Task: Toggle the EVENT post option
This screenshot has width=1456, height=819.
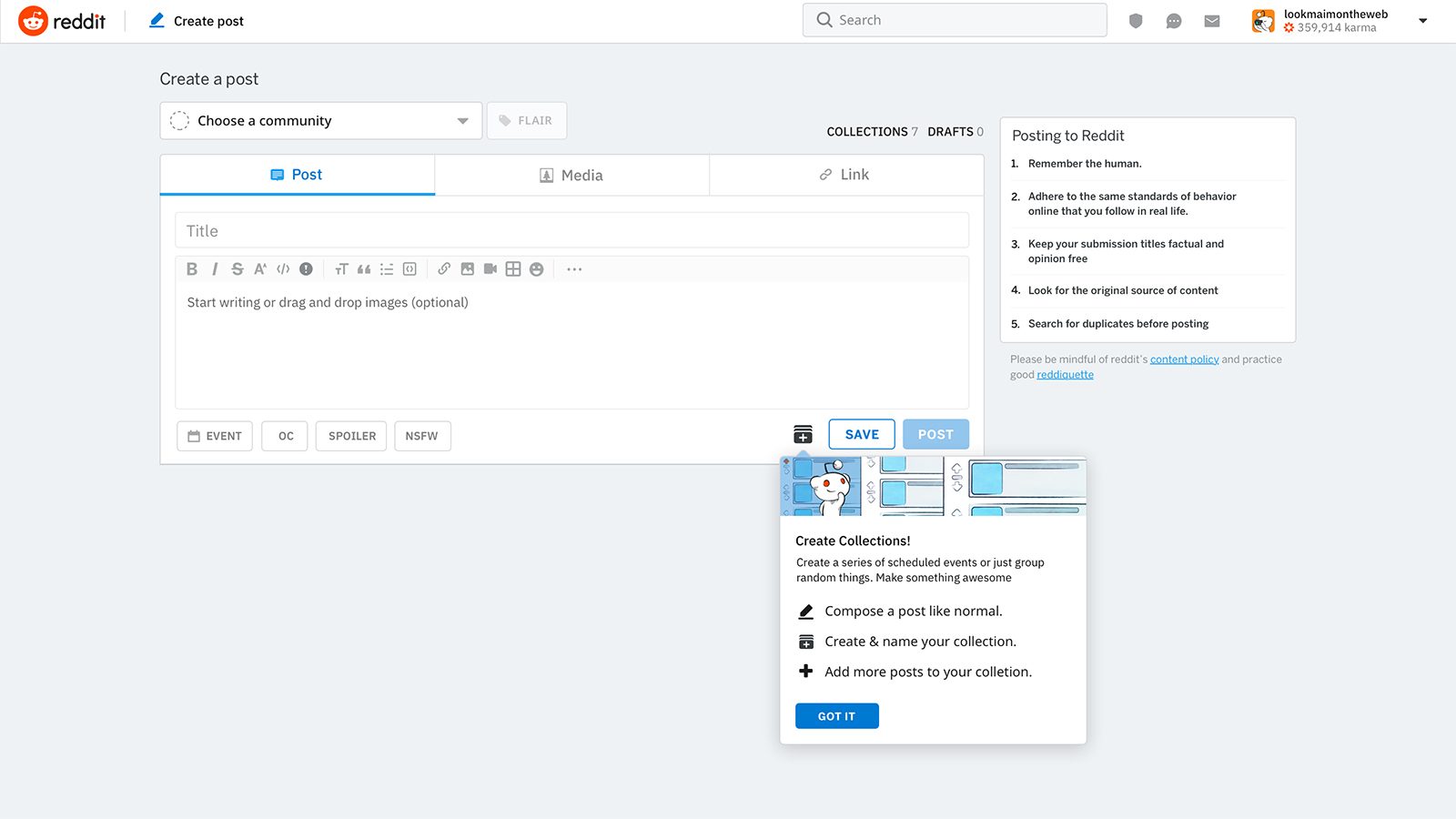Action: pyautogui.click(x=215, y=436)
